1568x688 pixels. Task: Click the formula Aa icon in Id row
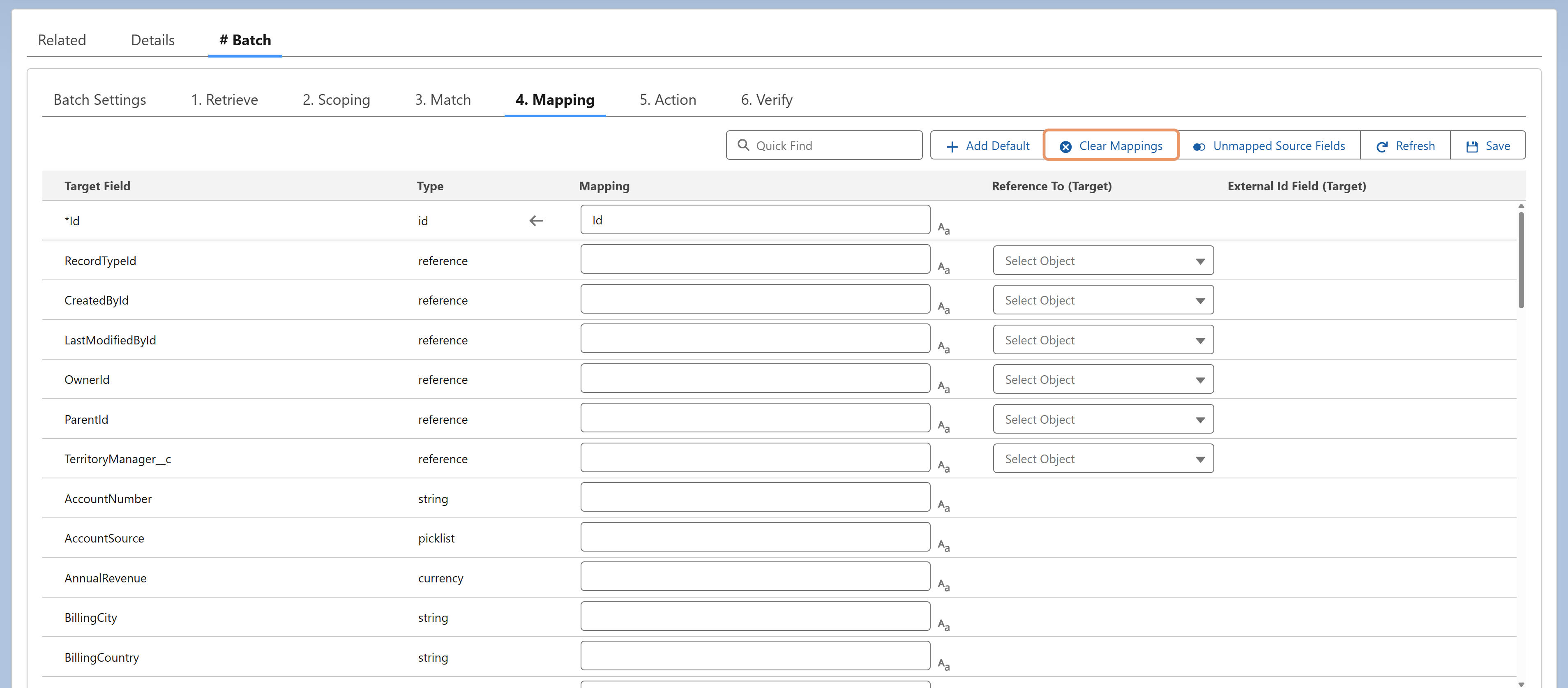pos(943,229)
